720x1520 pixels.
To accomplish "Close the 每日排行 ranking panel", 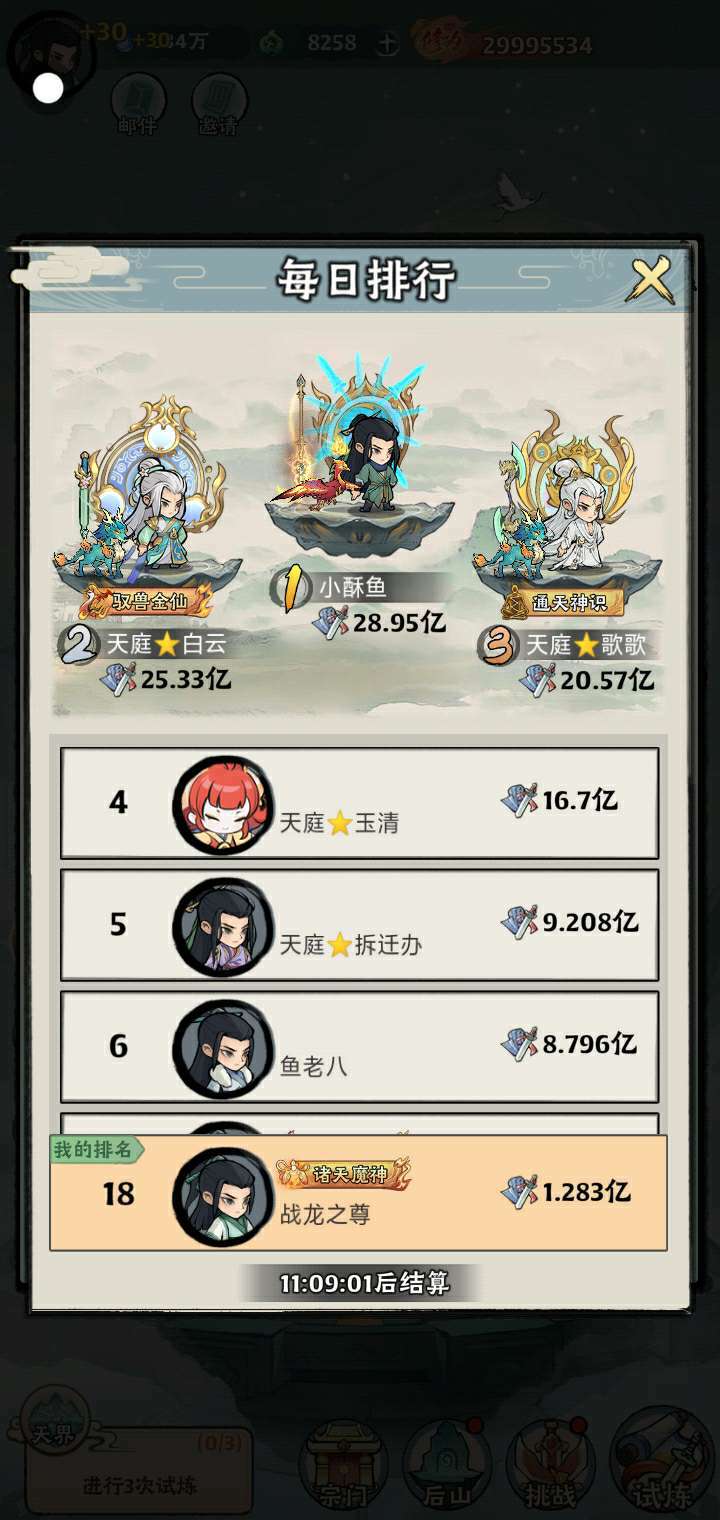I will pos(650,281).
